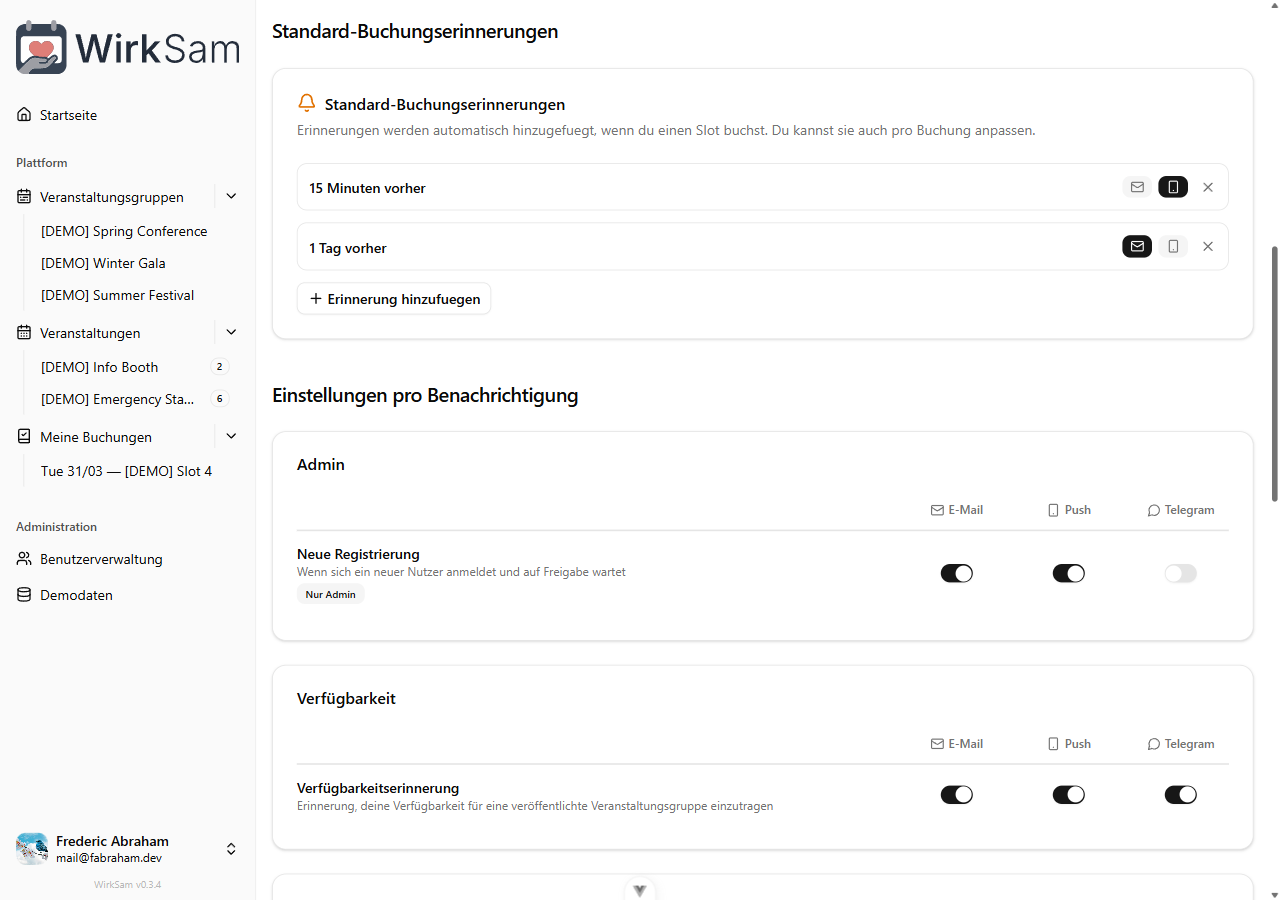Disable Telegram for Verfügbarkeitserinnerung
The image size is (1280, 900).
coord(1181,795)
